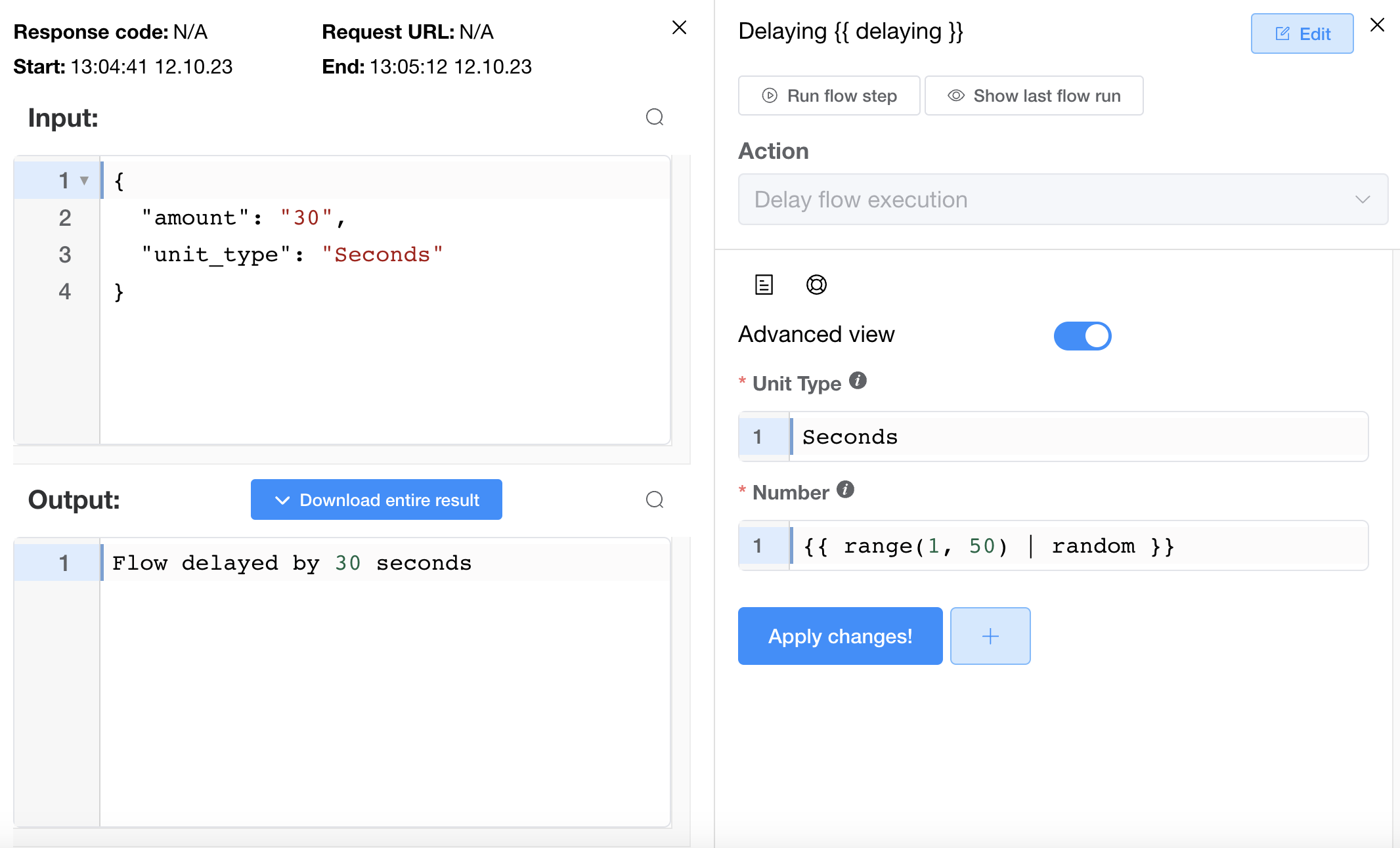1400x848 pixels.
Task: Click Run flow step button
Action: [x=829, y=96]
